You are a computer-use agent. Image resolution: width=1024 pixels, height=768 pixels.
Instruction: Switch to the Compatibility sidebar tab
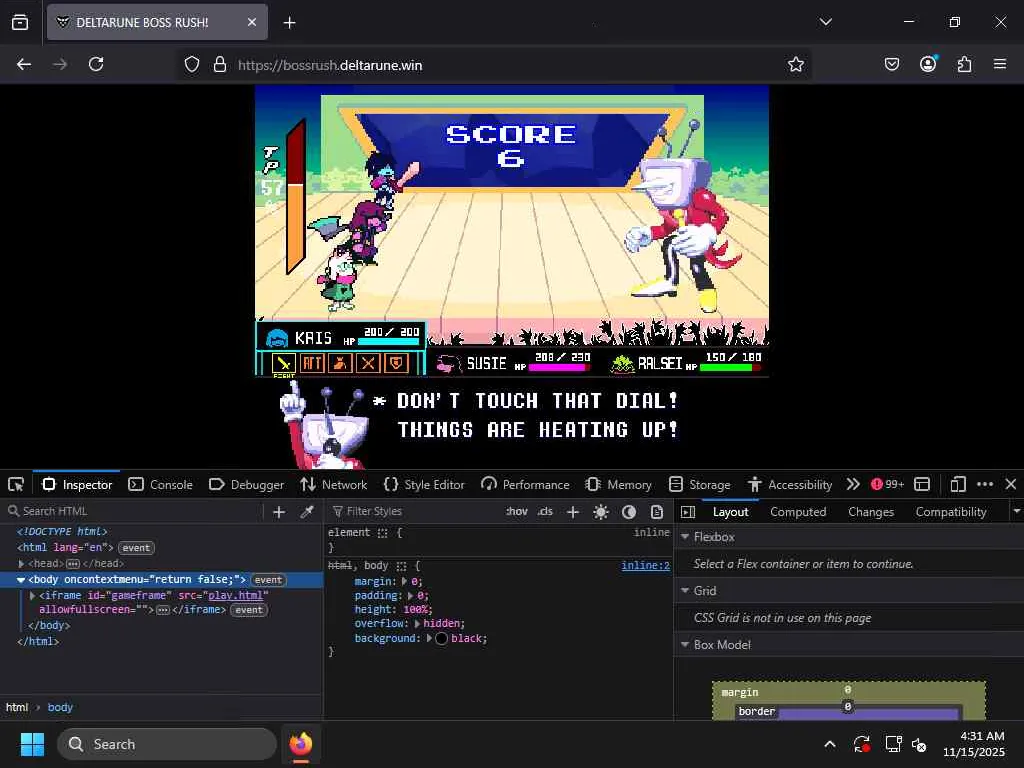point(950,512)
